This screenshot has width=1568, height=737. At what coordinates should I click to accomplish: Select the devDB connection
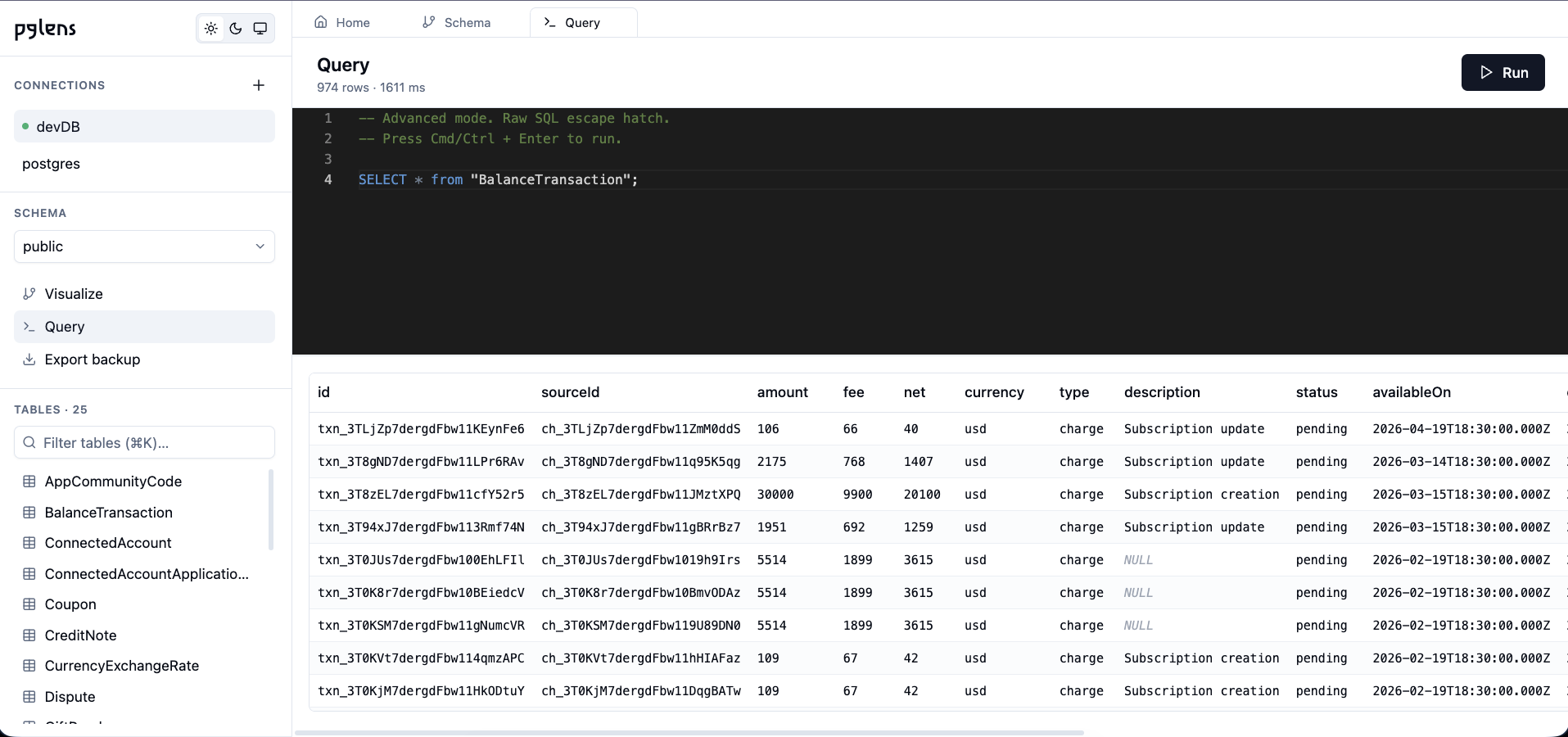tap(144, 127)
